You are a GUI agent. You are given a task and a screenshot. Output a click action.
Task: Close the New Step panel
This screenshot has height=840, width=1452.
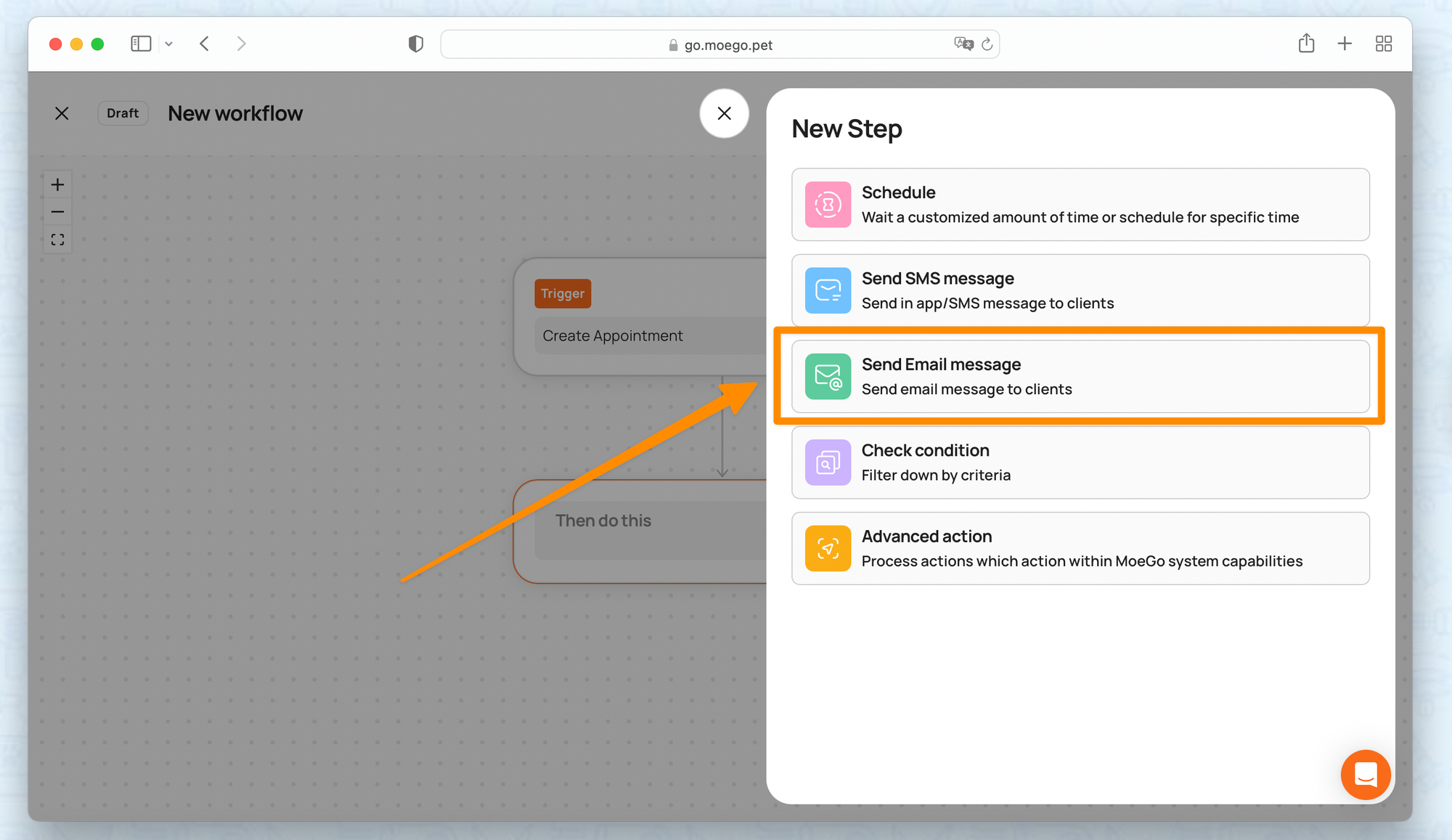[724, 113]
